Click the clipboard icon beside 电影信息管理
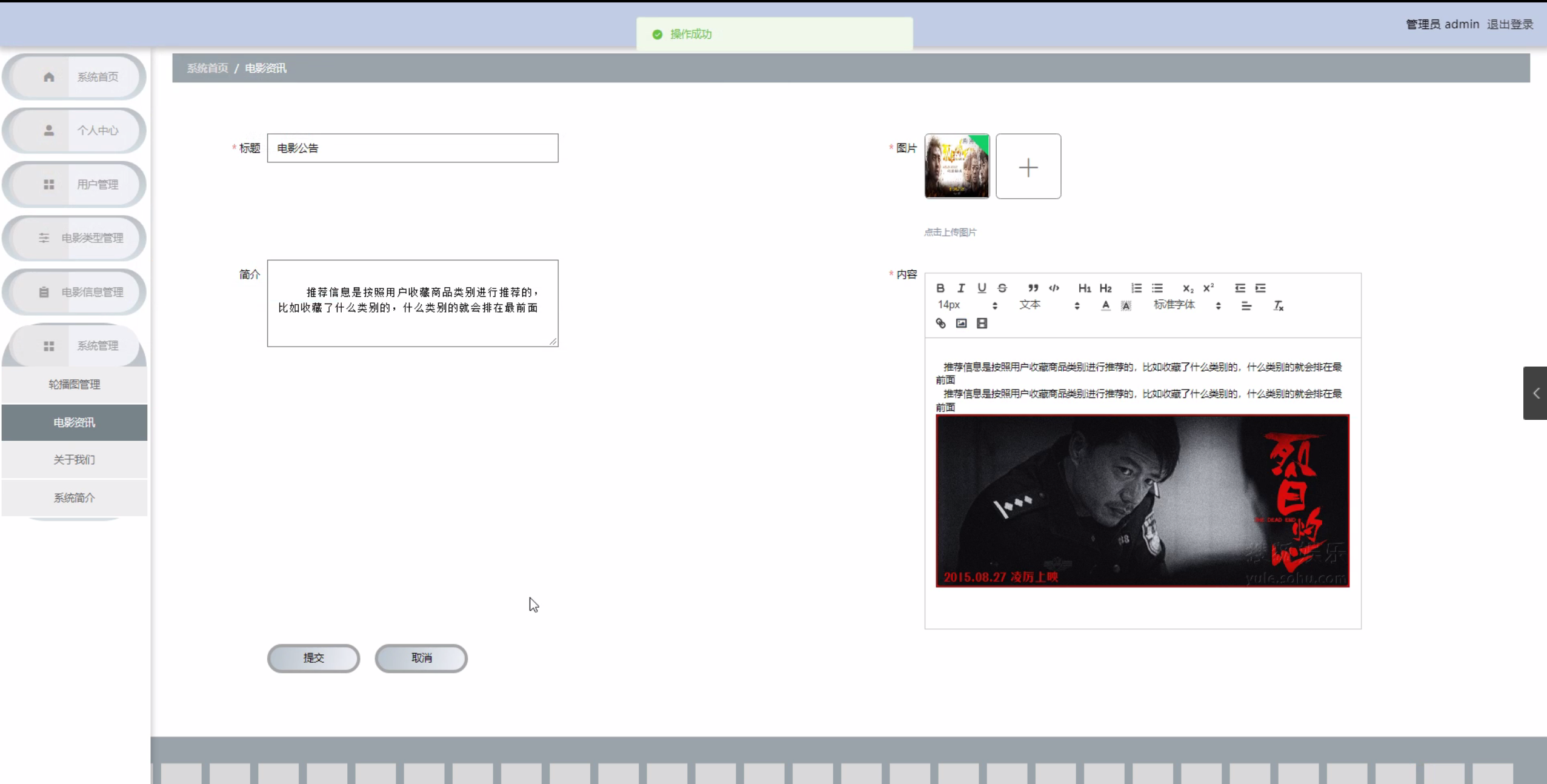This screenshot has width=1547, height=784. (x=44, y=292)
